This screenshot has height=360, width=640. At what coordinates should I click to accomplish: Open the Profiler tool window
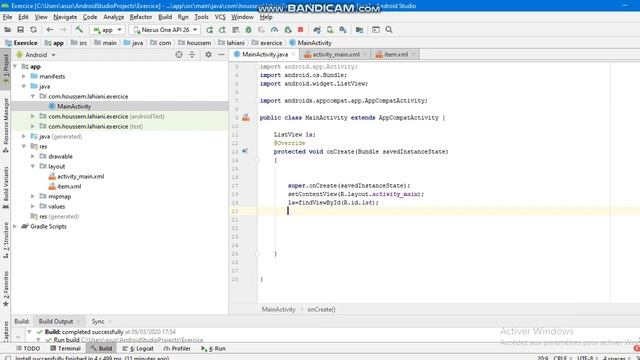177,348
